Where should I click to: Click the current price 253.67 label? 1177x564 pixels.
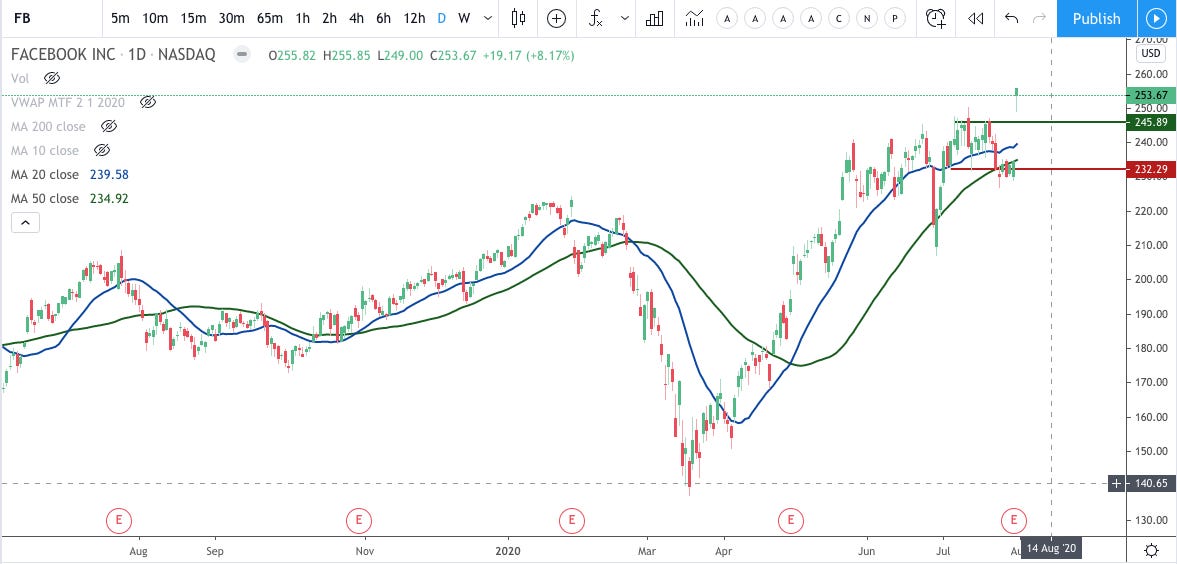[1151, 95]
